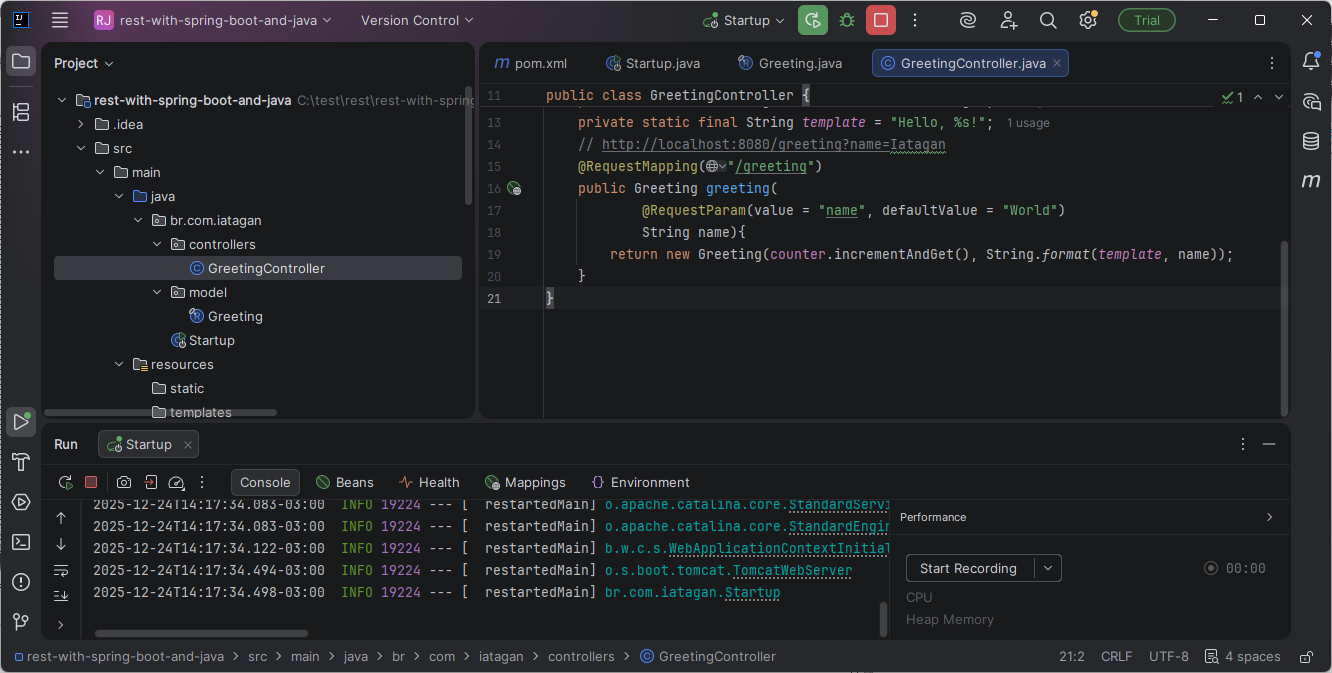Open the Notifications bell panel
1332x673 pixels.
point(1310,62)
